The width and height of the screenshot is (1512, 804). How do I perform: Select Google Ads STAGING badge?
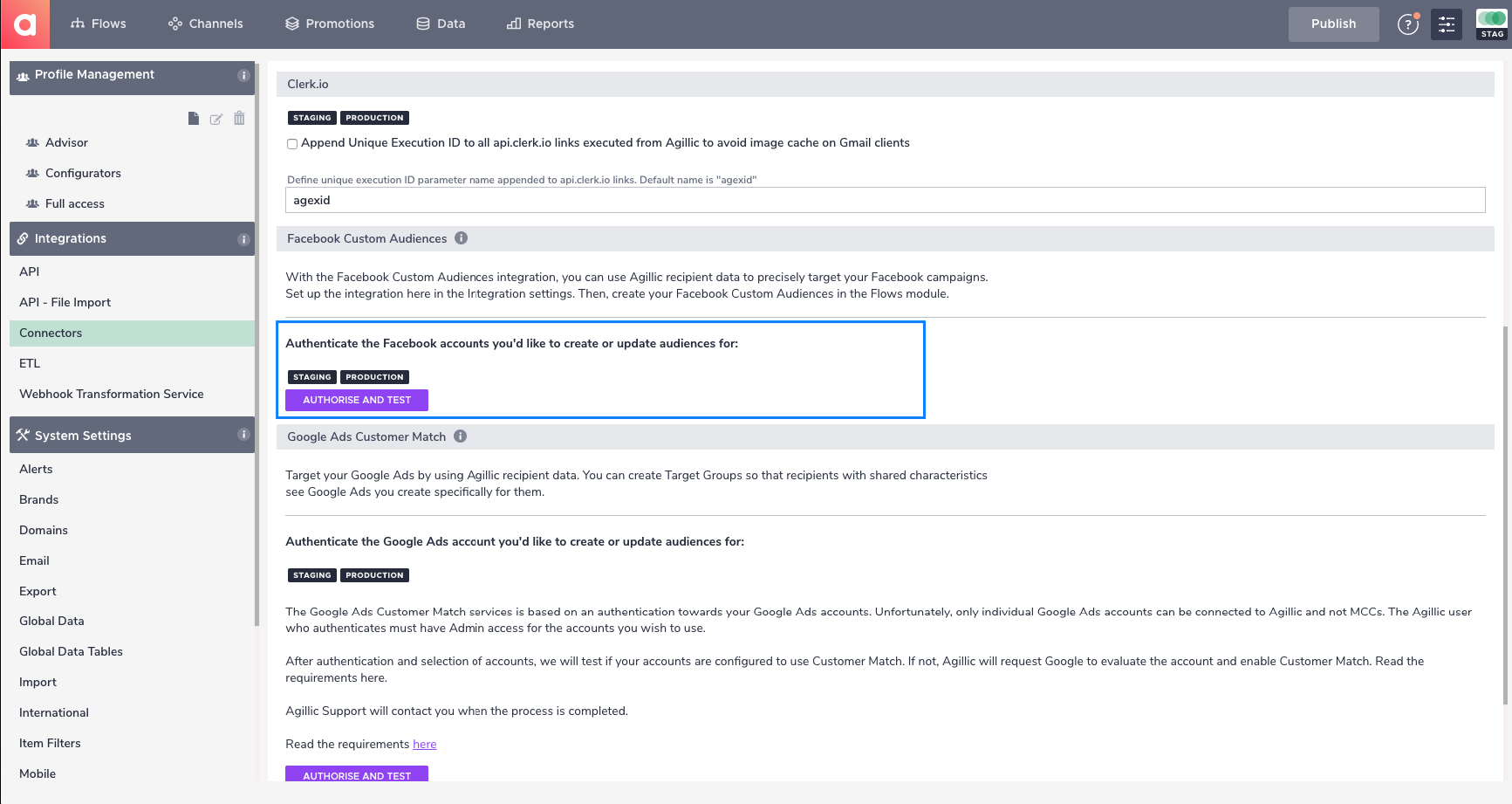click(x=312, y=575)
